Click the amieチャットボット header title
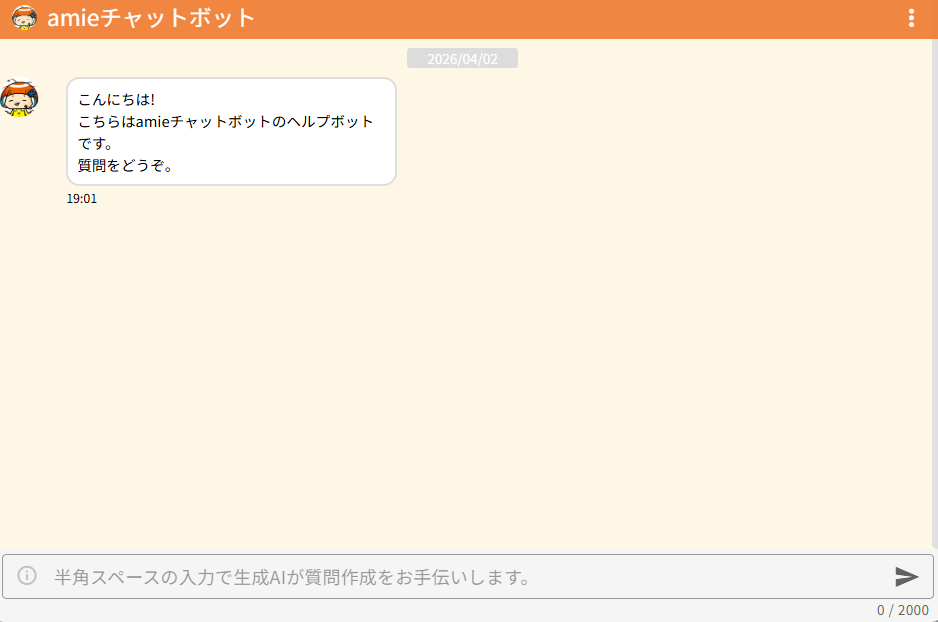The image size is (938, 622). 151,18
